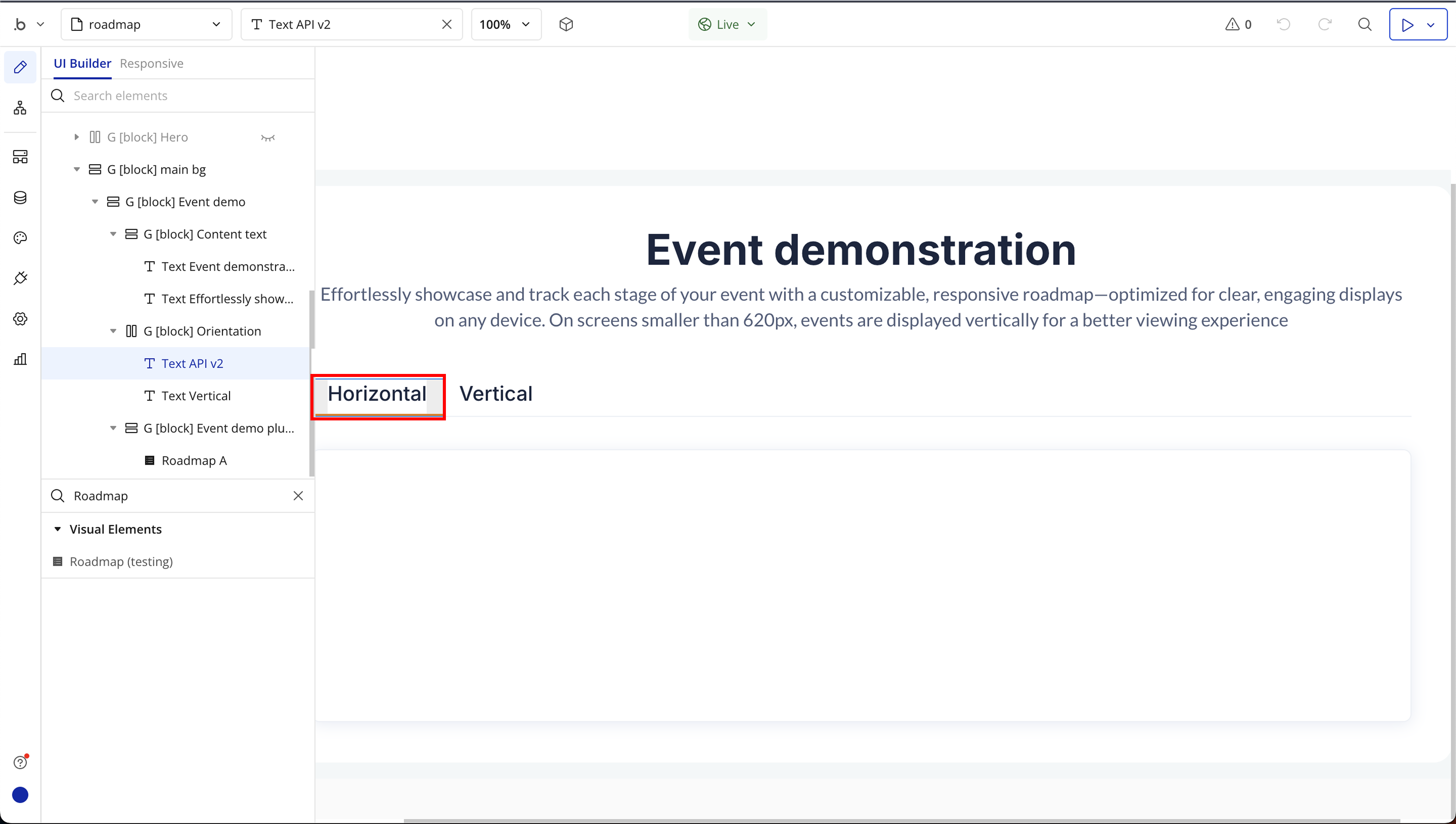This screenshot has width=1456, height=824.
Task: Open the Styles palette icon
Action: (x=20, y=238)
